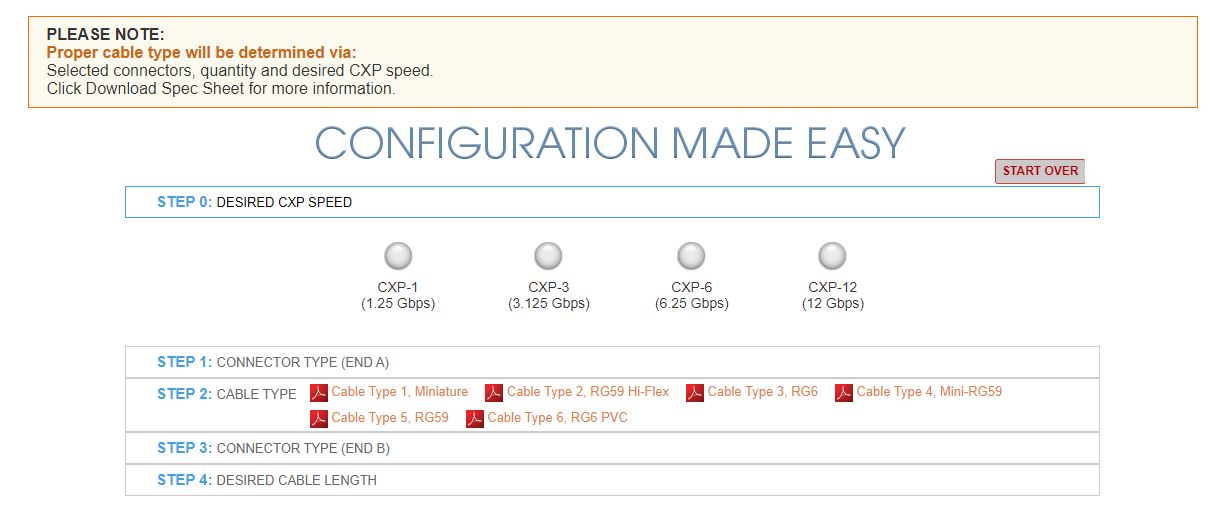
Task: Expand Step 0: Desired CXP Speed section
Action: (x=612, y=202)
